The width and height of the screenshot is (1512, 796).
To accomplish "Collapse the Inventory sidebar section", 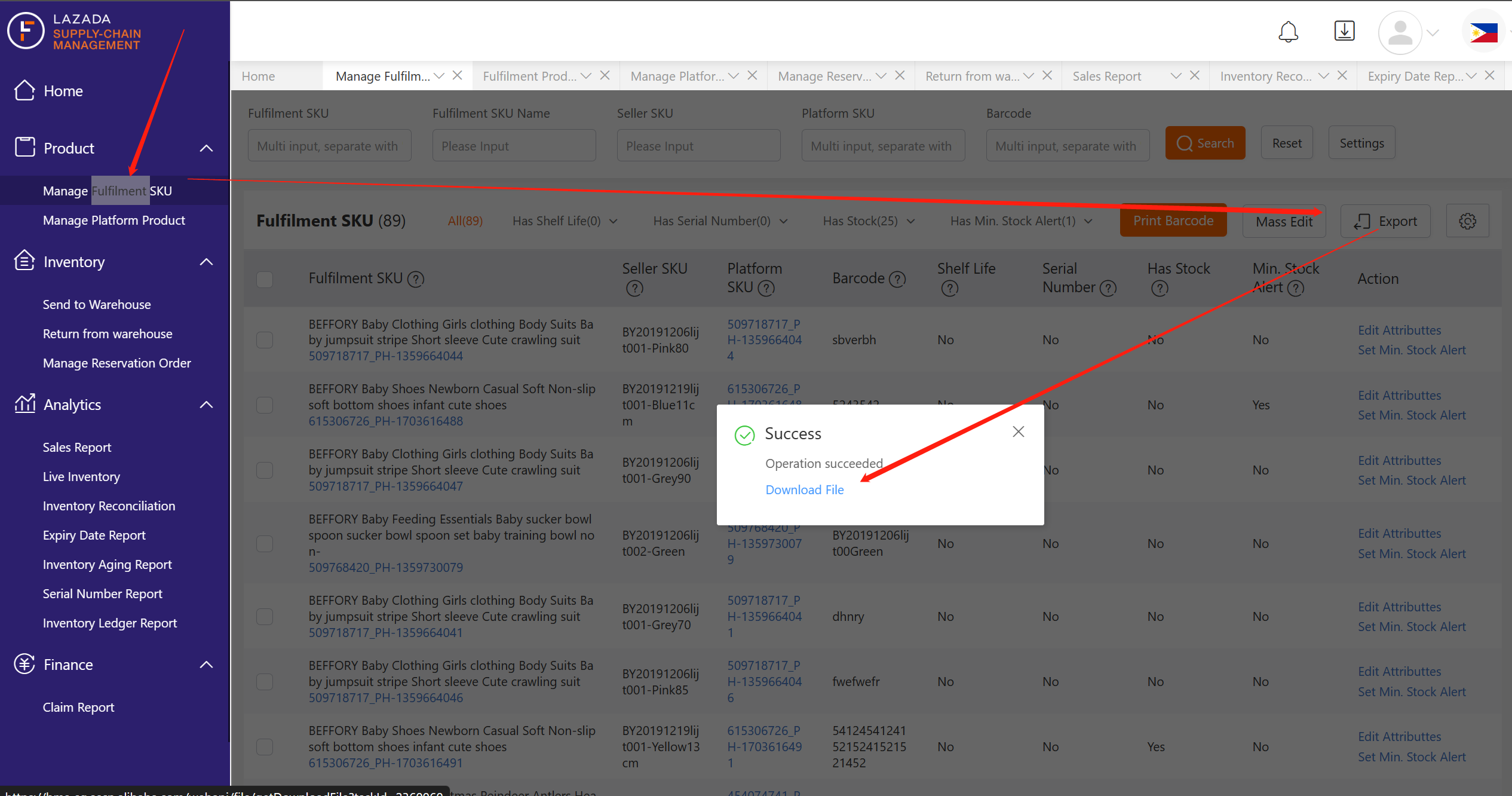I will point(206,261).
